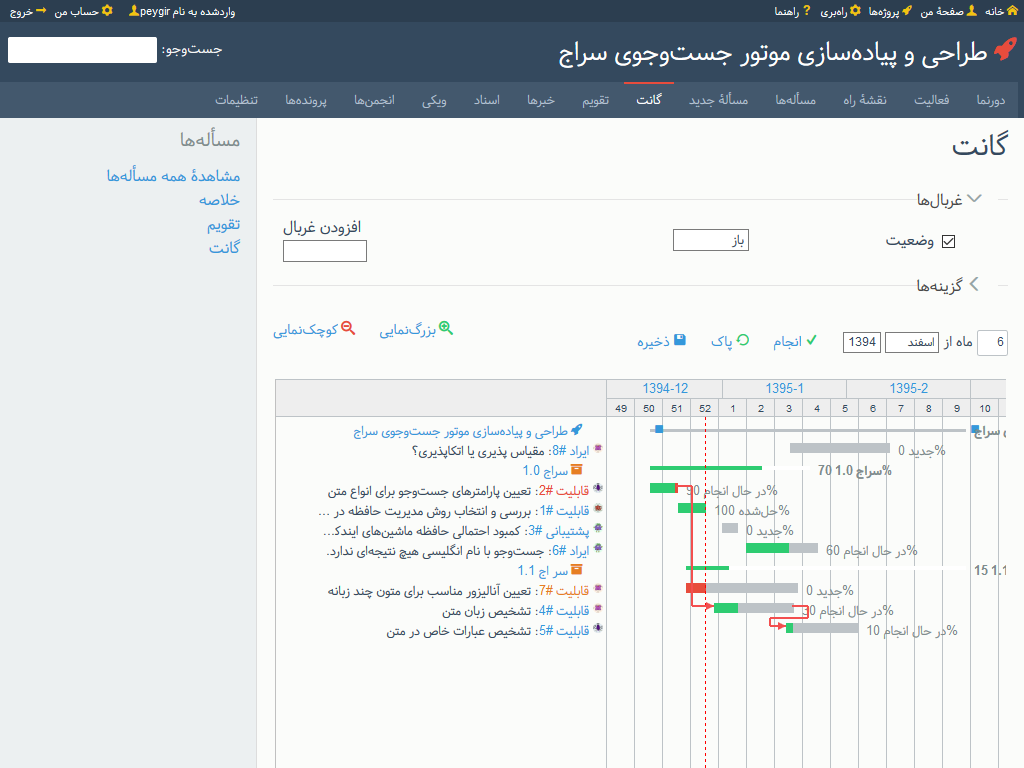
Task: Click the zoom out magnifier icon (کوچک‌نمایی)
Action: [348, 328]
